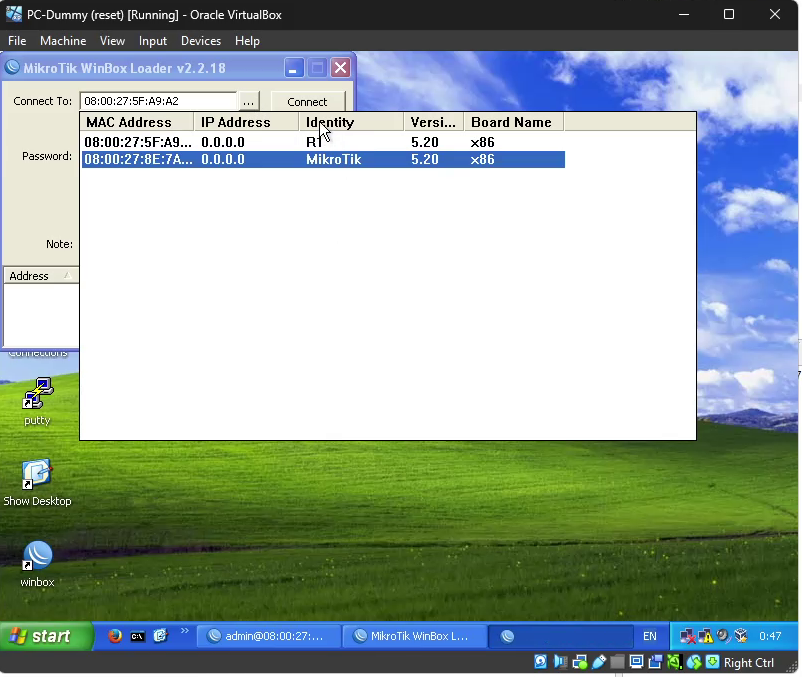802x677 pixels.
Task: Switch to MikroTik WinBox Loader taskbar button
Action: (x=414, y=636)
